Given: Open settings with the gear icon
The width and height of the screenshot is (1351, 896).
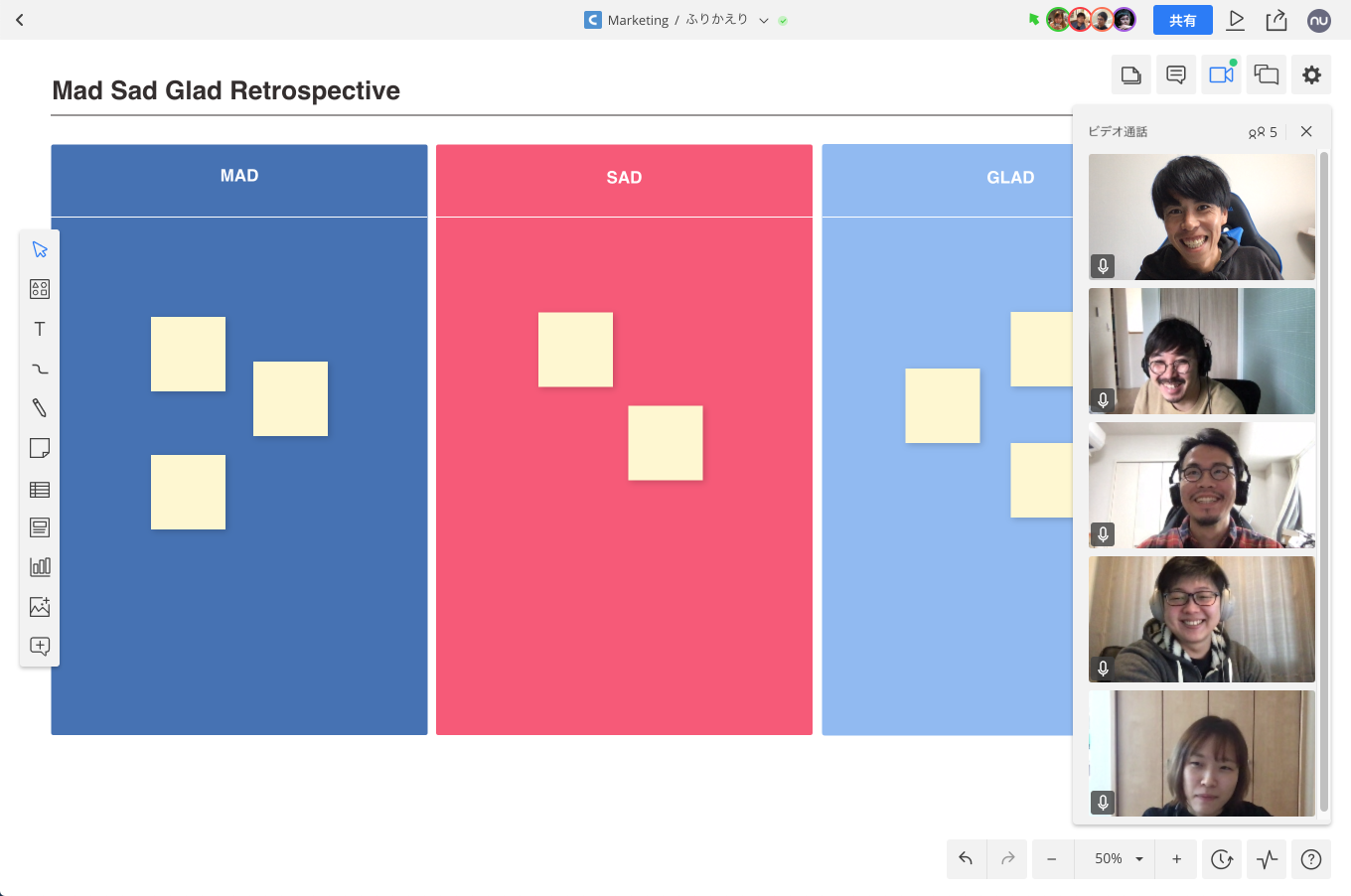Looking at the screenshot, I should coord(1311,75).
